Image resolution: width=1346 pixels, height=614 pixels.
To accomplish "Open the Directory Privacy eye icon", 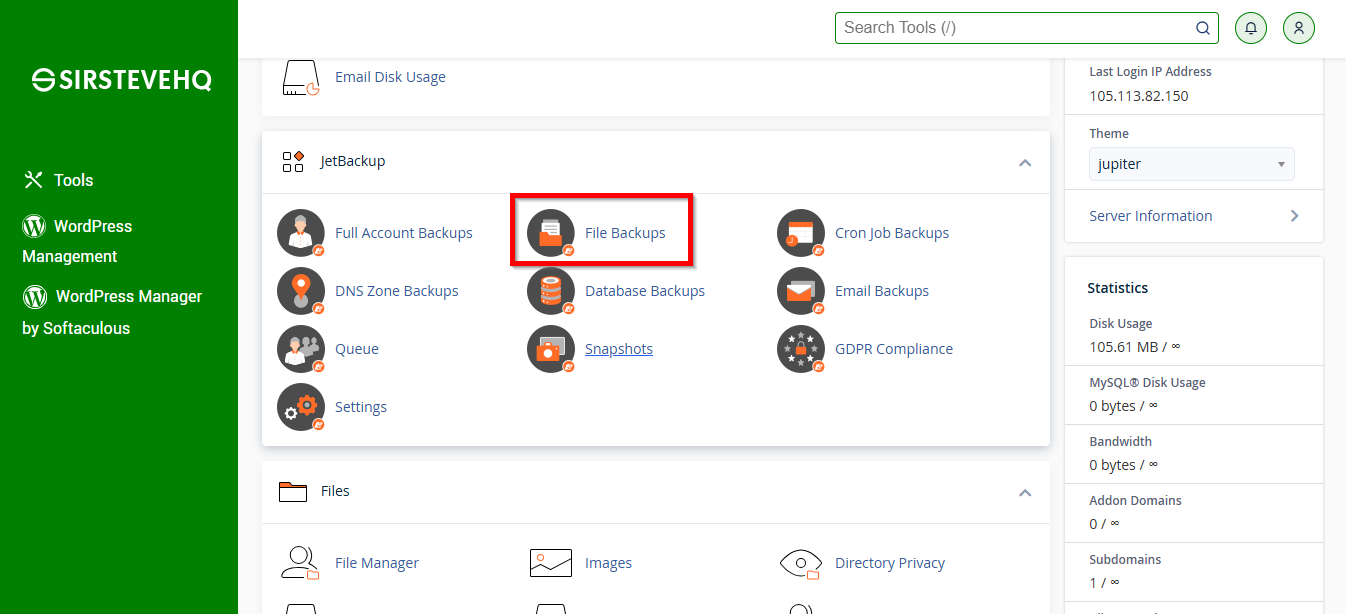I will (x=801, y=563).
